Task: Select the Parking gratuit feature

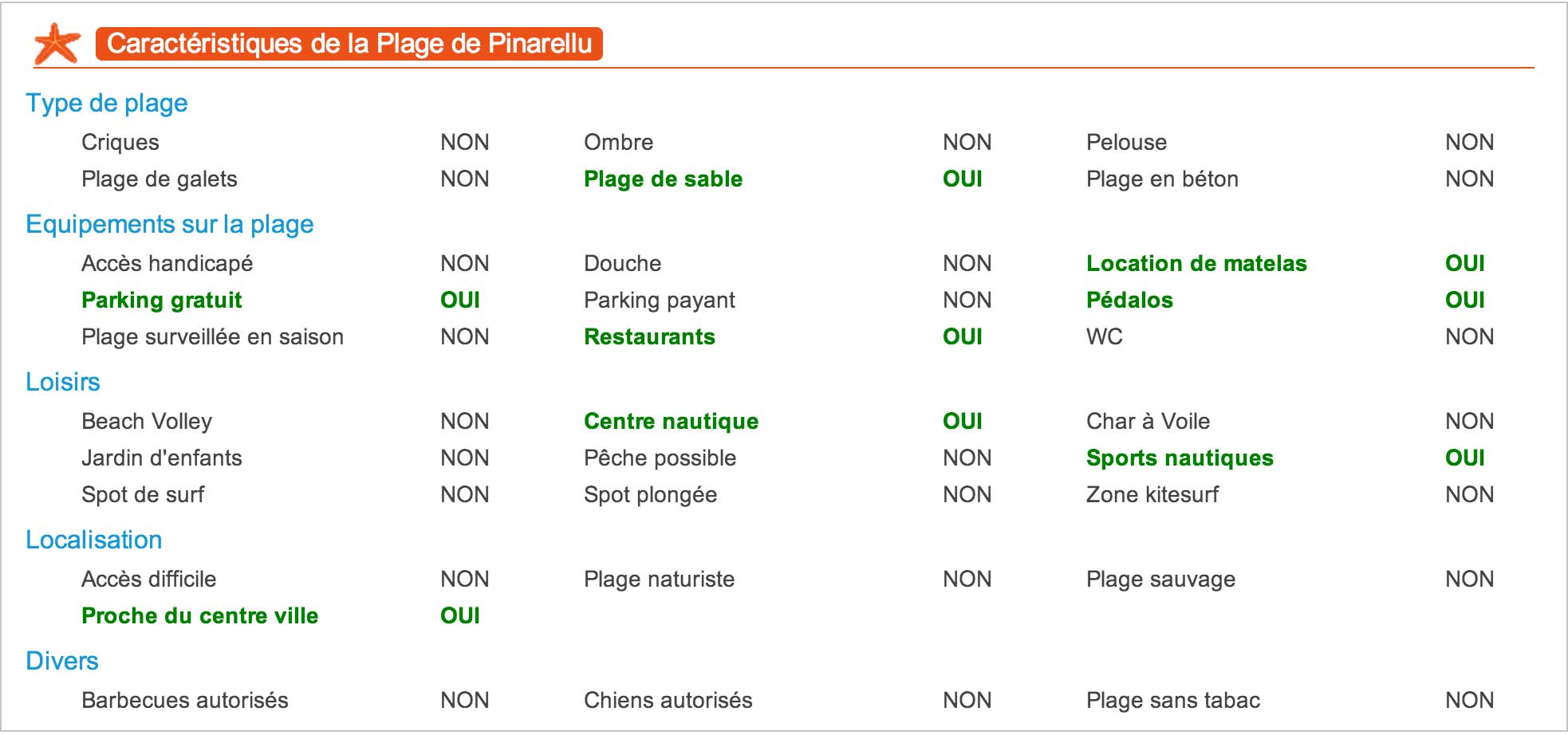Action: pos(162,300)
